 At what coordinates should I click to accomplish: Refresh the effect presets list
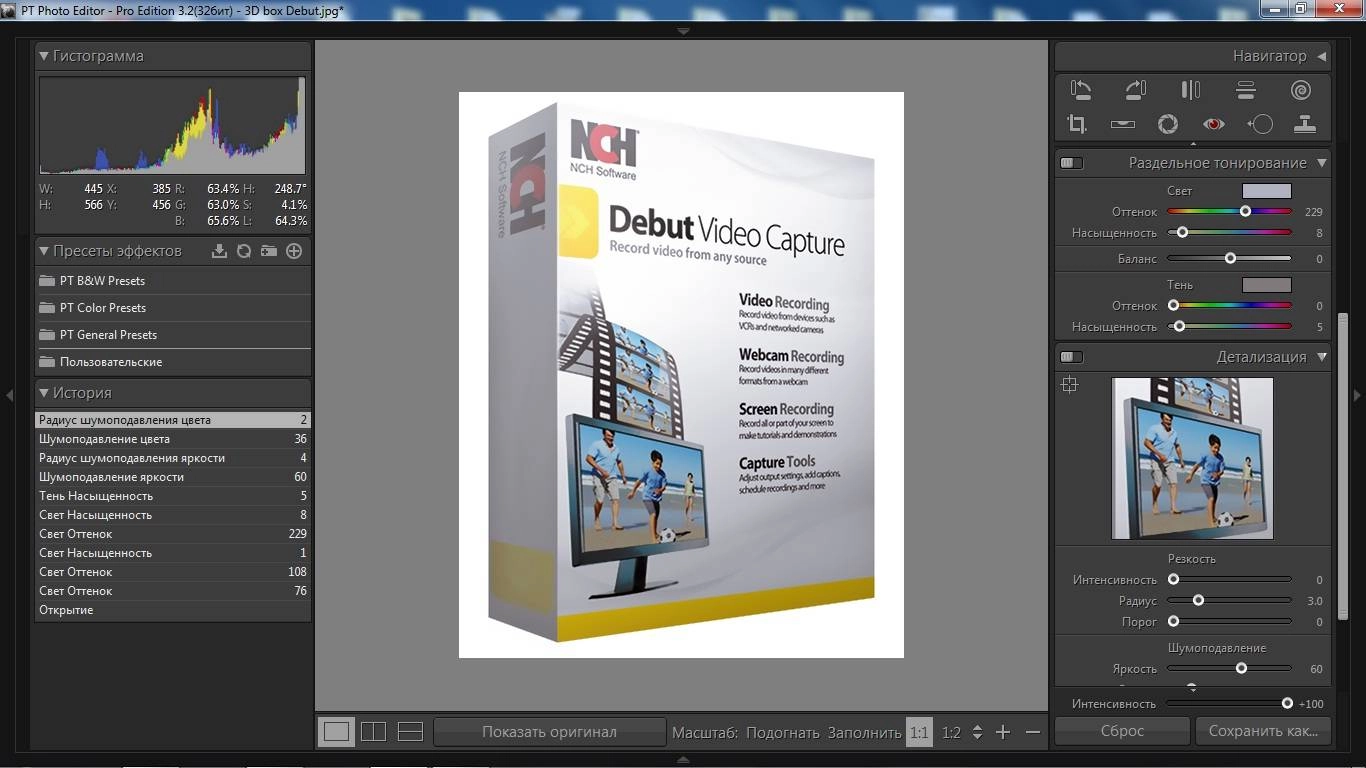244,251
